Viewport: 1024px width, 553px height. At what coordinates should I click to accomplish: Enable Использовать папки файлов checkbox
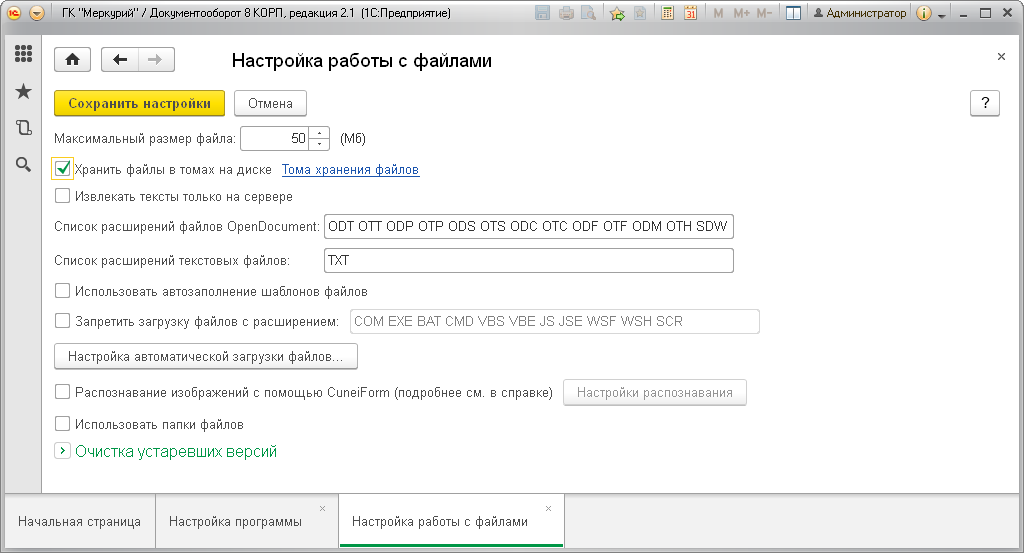(x=63, y=424)
